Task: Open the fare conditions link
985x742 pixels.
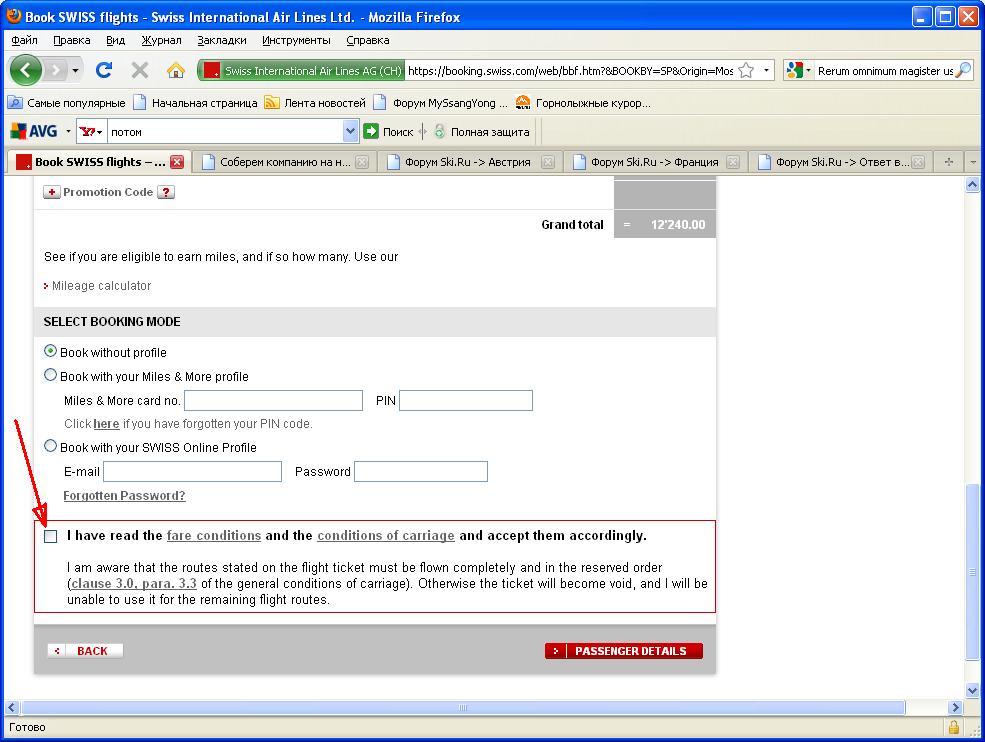Action: (214, 535)
